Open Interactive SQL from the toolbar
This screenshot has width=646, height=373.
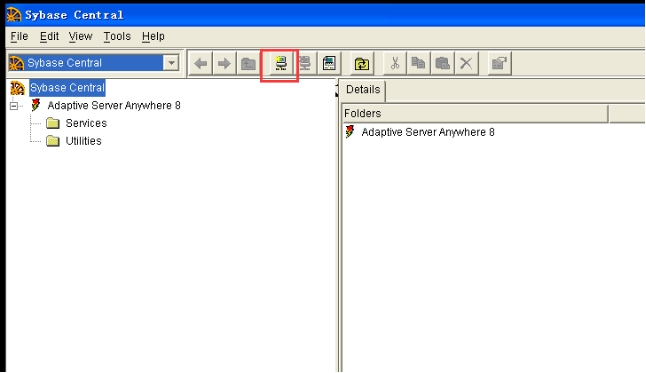point(329,63)
